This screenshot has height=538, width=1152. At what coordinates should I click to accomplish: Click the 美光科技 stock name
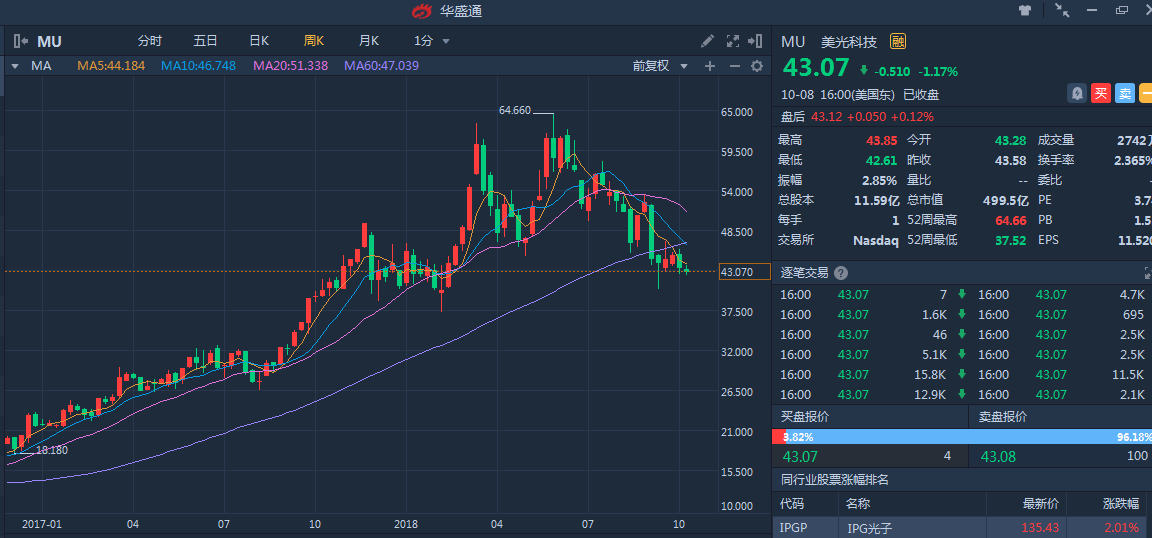click(849, 42)
